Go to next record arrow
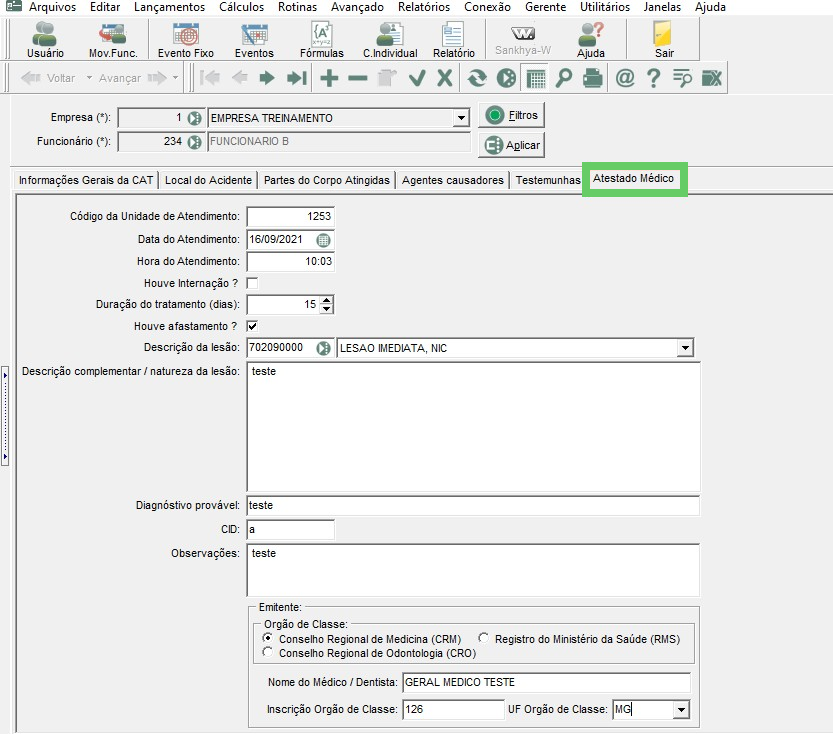Viewport: 833px width, 734px height. [267, 78]
